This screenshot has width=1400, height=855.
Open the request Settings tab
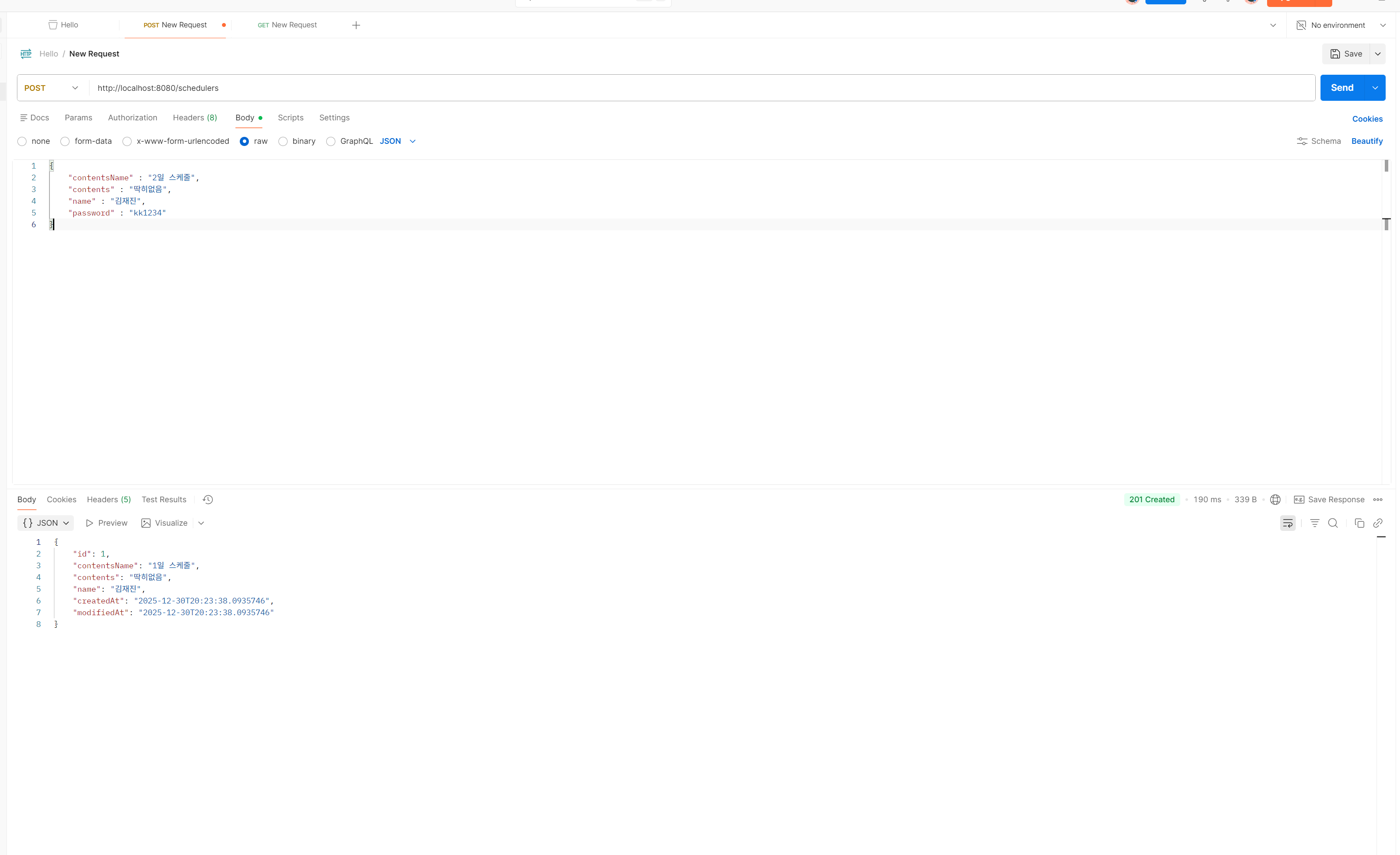334,118
